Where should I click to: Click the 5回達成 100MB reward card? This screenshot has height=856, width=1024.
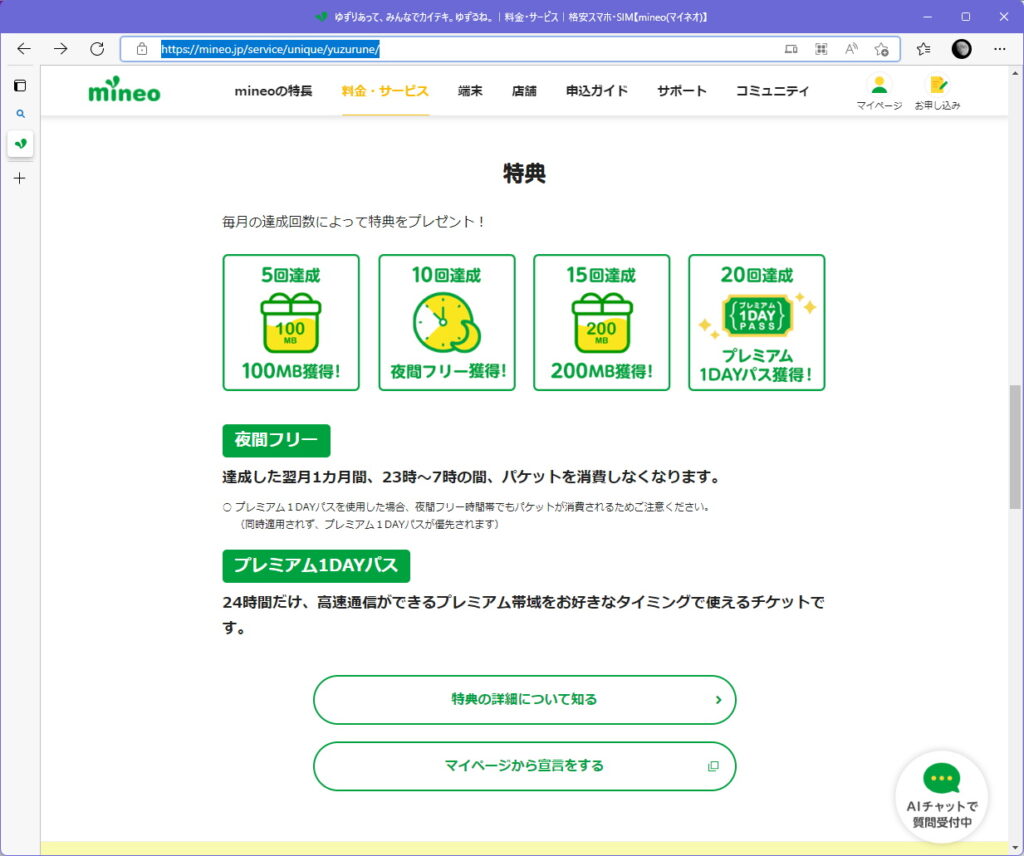291,323
